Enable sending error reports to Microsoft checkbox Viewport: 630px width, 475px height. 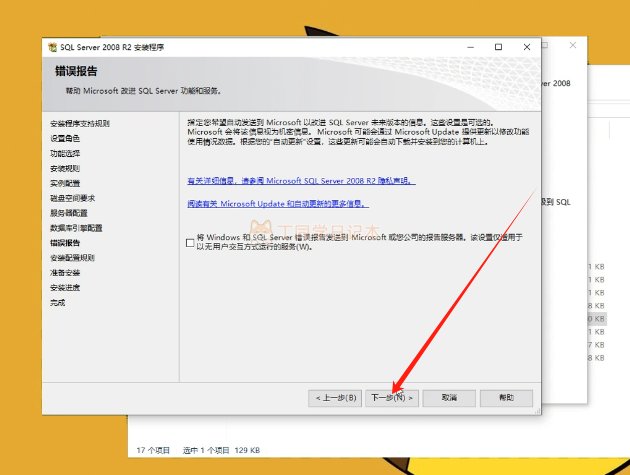coord(190,243)
